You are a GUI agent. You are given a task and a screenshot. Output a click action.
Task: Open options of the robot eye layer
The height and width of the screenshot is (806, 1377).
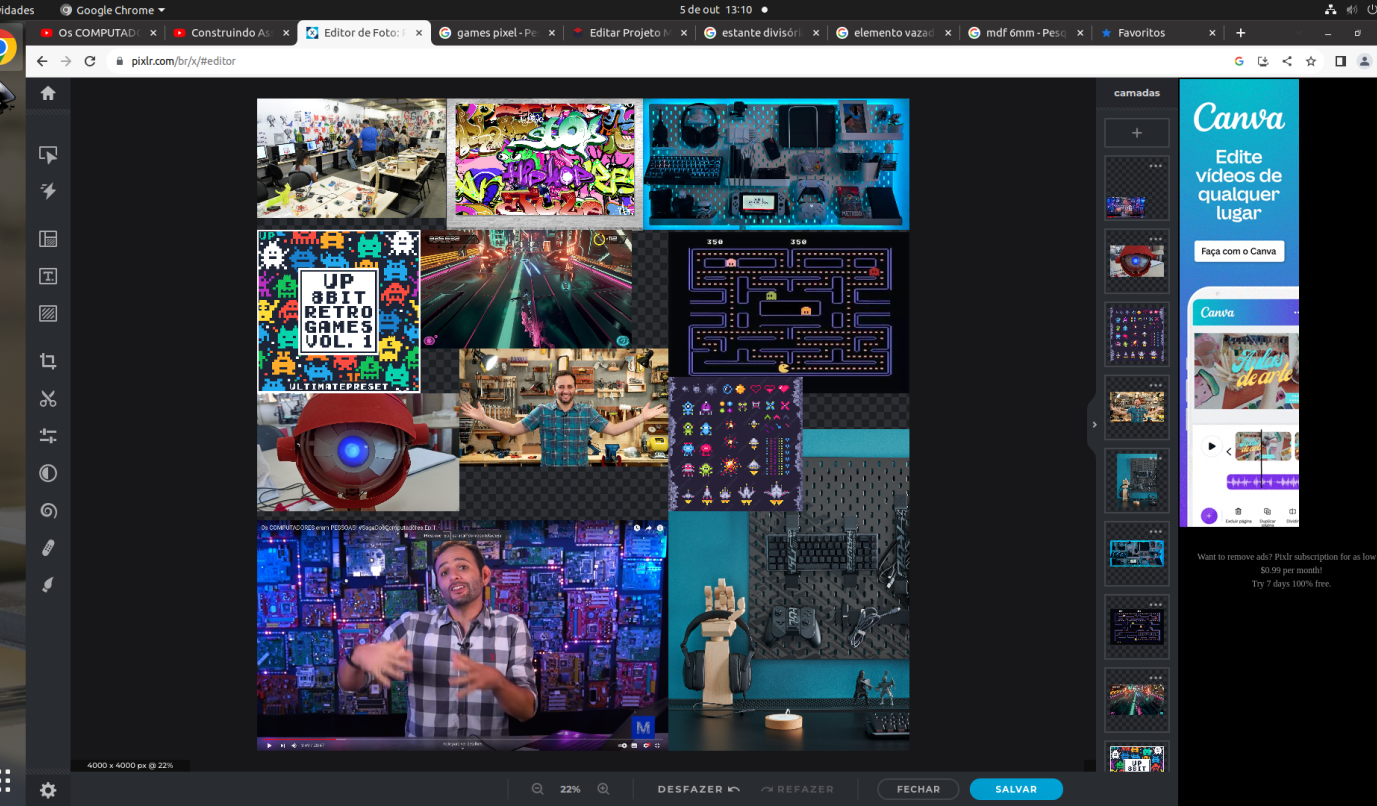tap(1155, 238)
